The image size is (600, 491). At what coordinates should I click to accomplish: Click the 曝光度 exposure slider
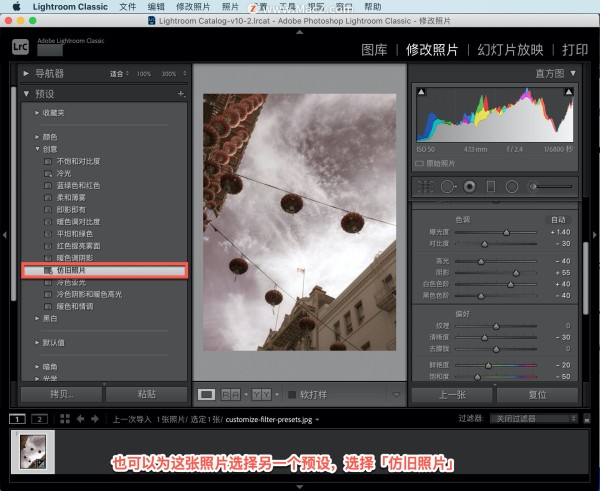click(506, 231)
